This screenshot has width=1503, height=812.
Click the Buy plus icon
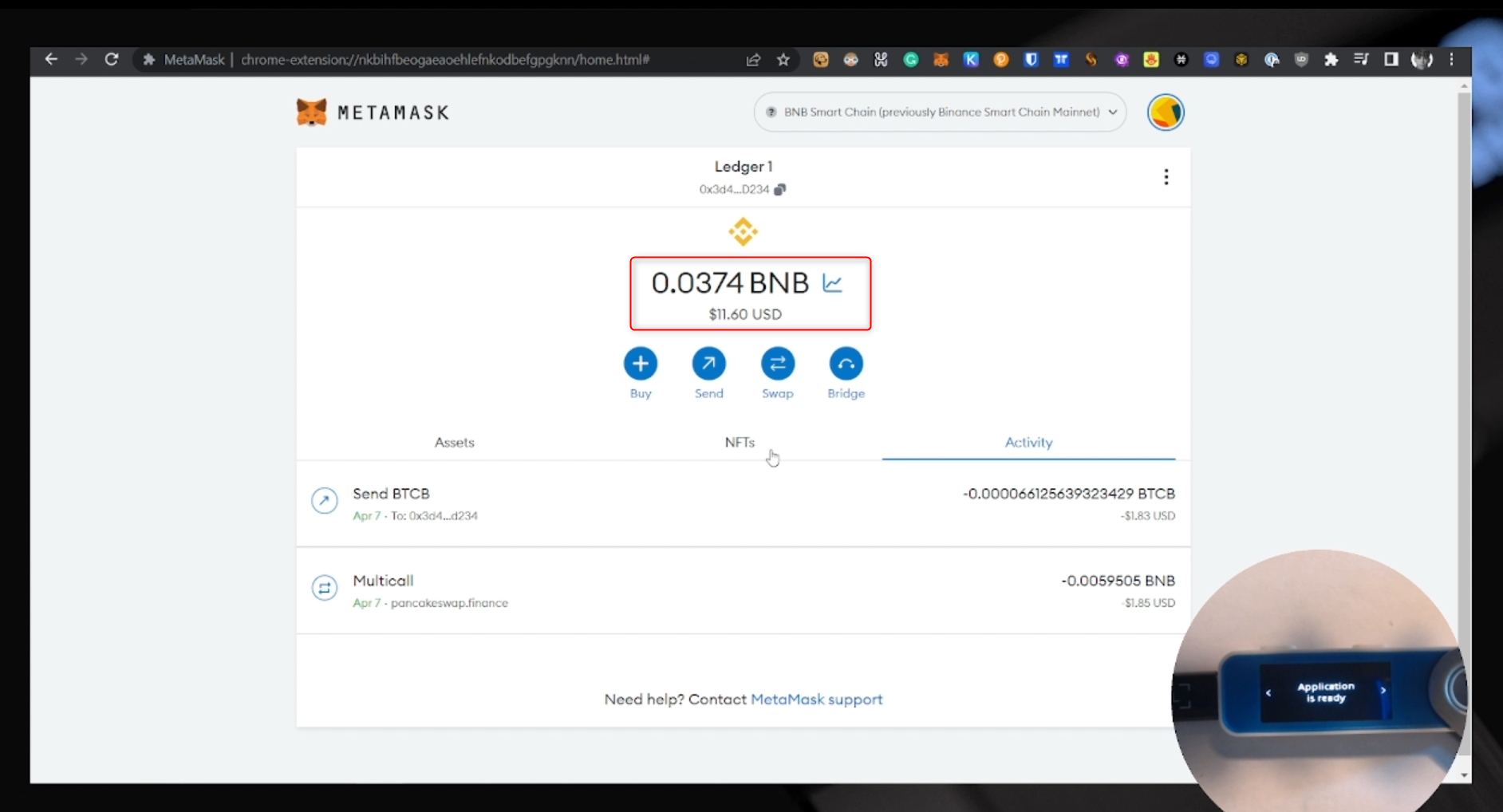(640, 364)
